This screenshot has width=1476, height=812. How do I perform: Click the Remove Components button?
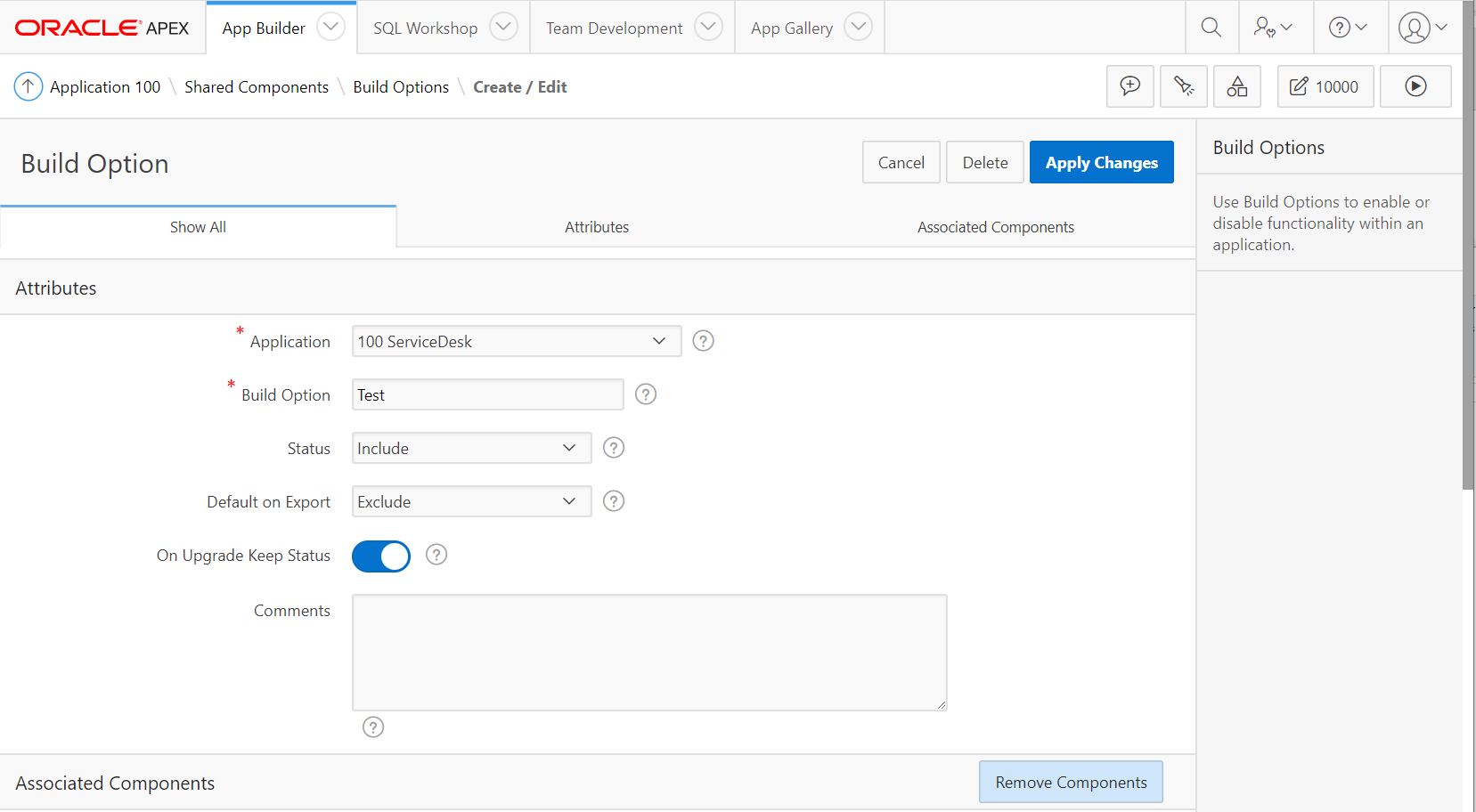click(1070, 782)
